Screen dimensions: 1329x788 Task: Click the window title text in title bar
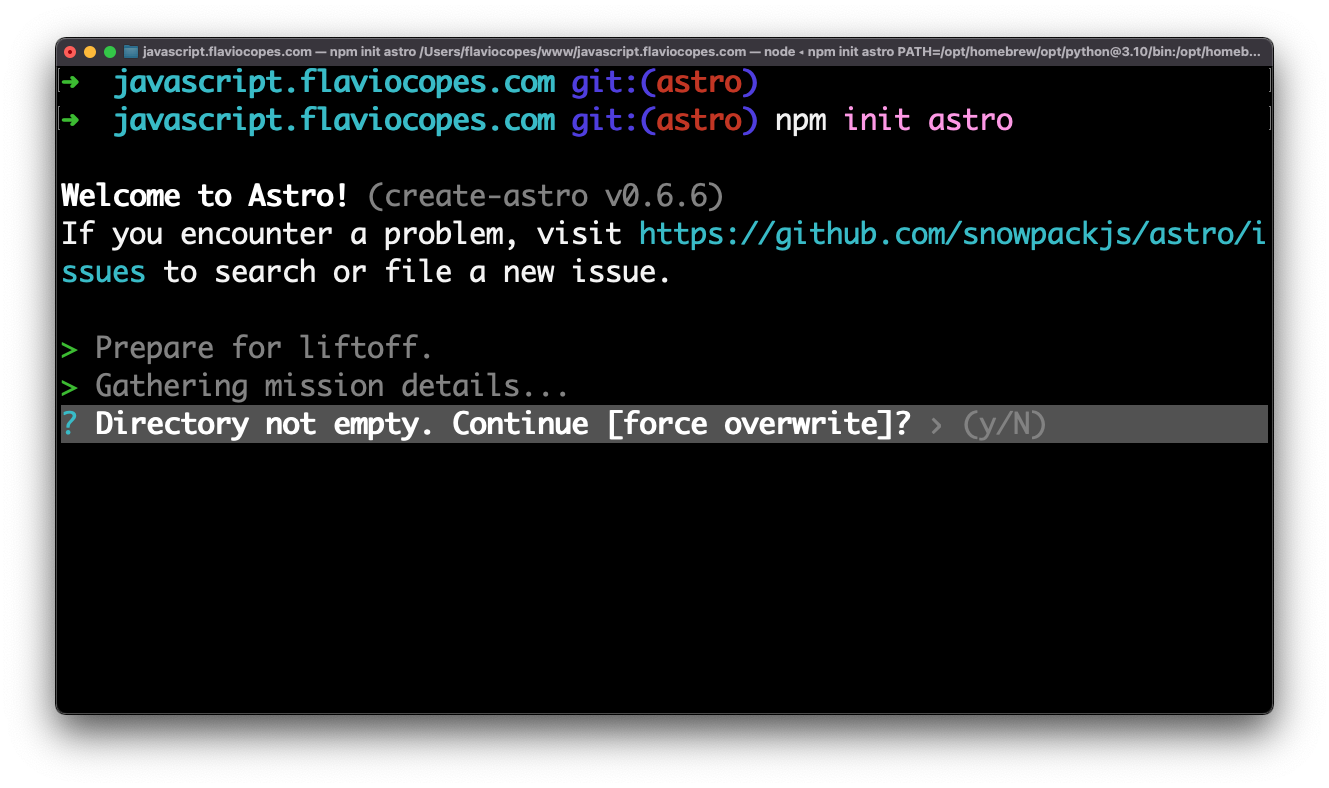700,51
